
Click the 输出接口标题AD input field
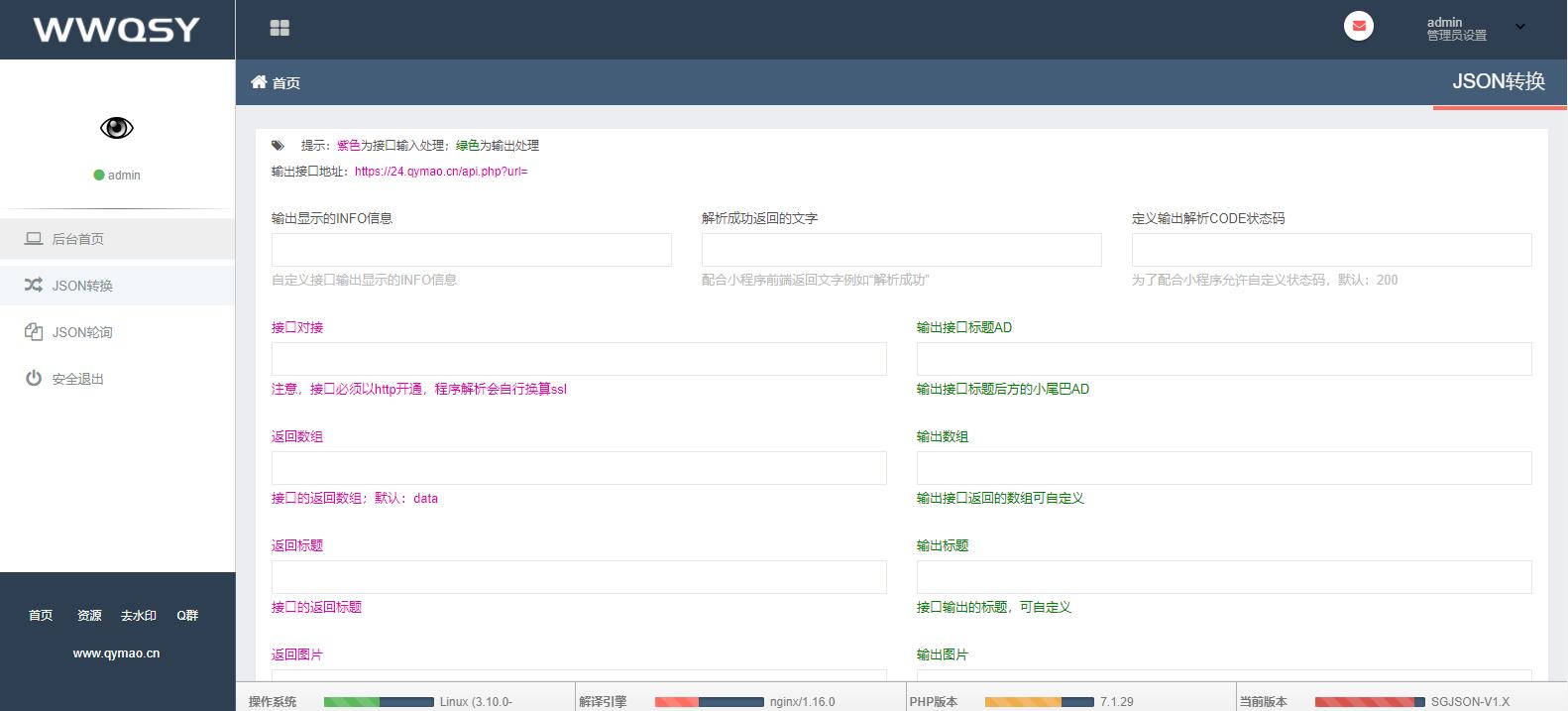[x=1224, y=359]
